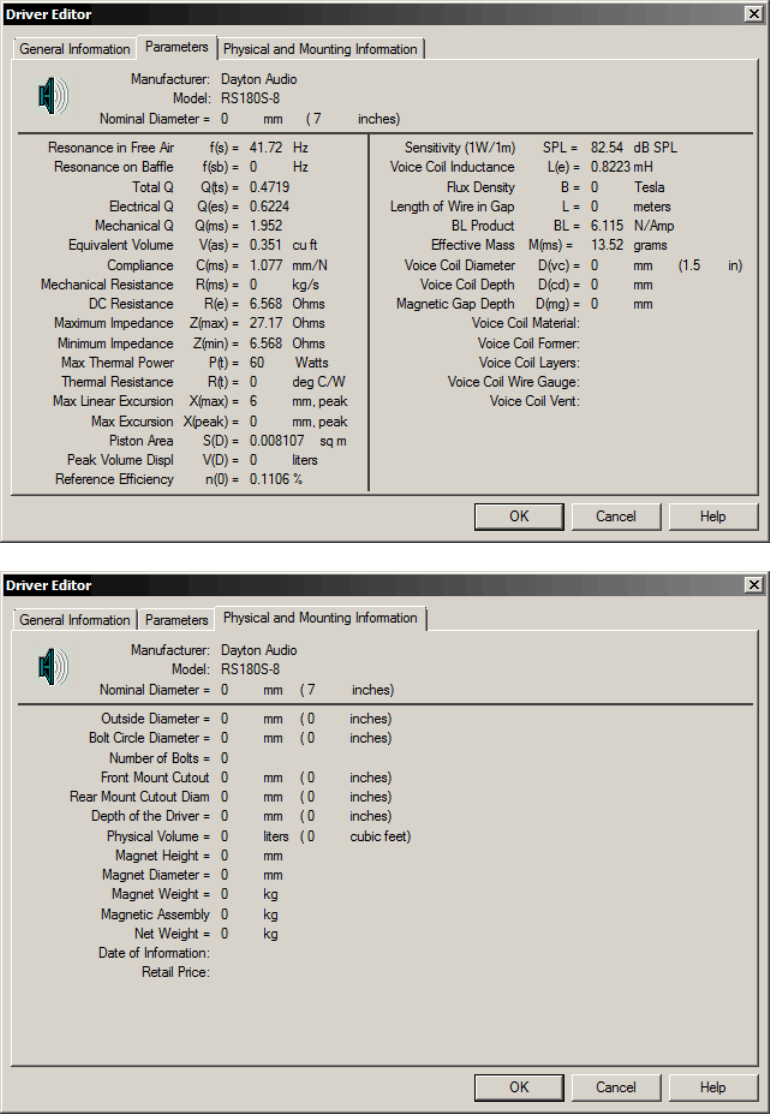770x1114 pixels.
Task: Click the Reference Efficiency value 0.1106
Action: tap(269, 480)
